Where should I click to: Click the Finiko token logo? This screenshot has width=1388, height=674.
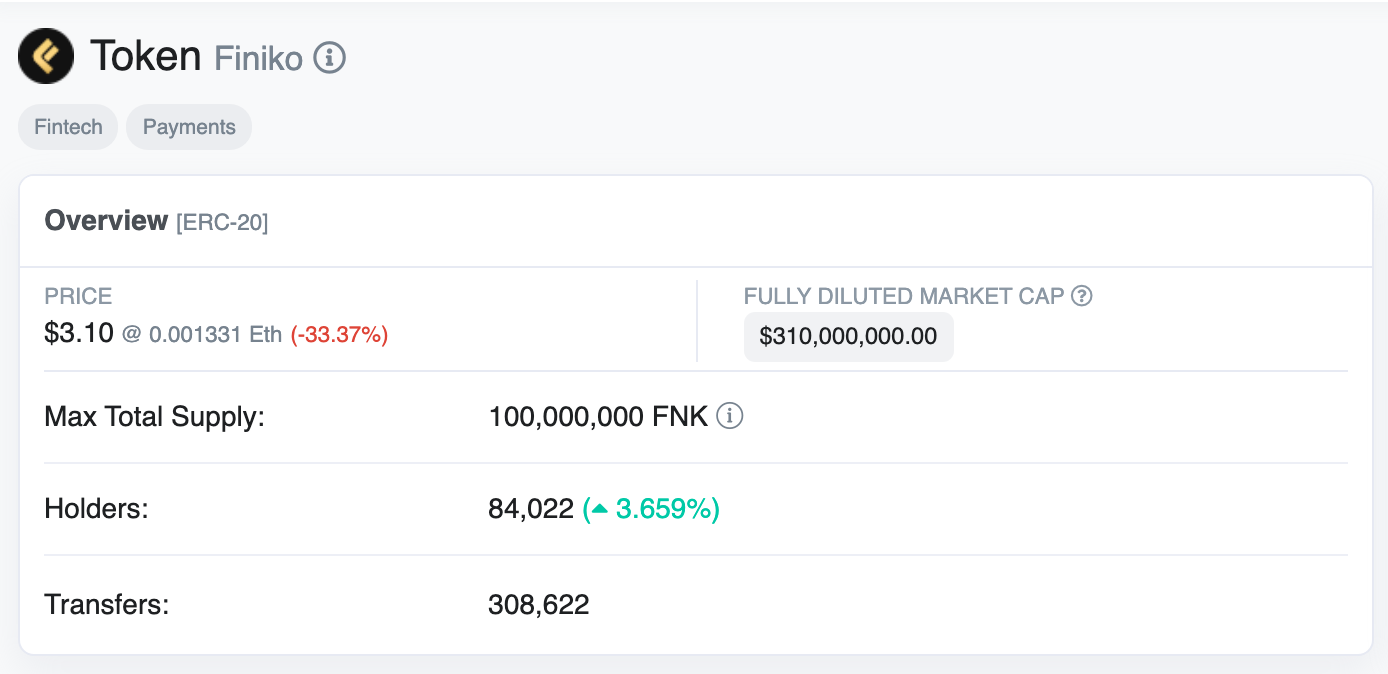click(46, 56)
